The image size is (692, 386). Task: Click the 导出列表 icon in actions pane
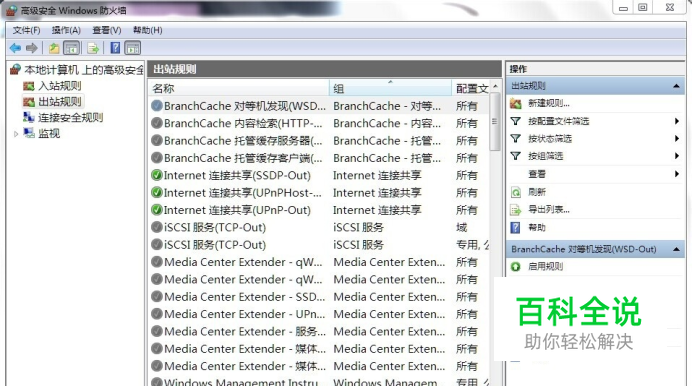point(515,210)
